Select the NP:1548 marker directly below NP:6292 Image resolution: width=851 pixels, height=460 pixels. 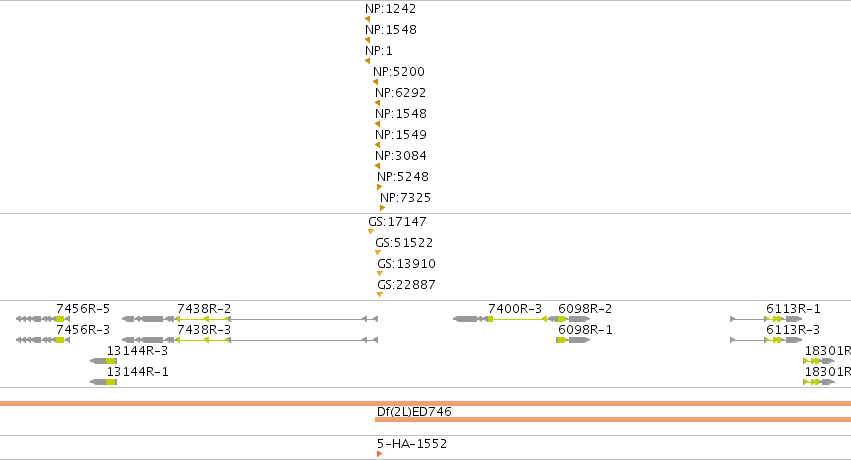[377, 124]
